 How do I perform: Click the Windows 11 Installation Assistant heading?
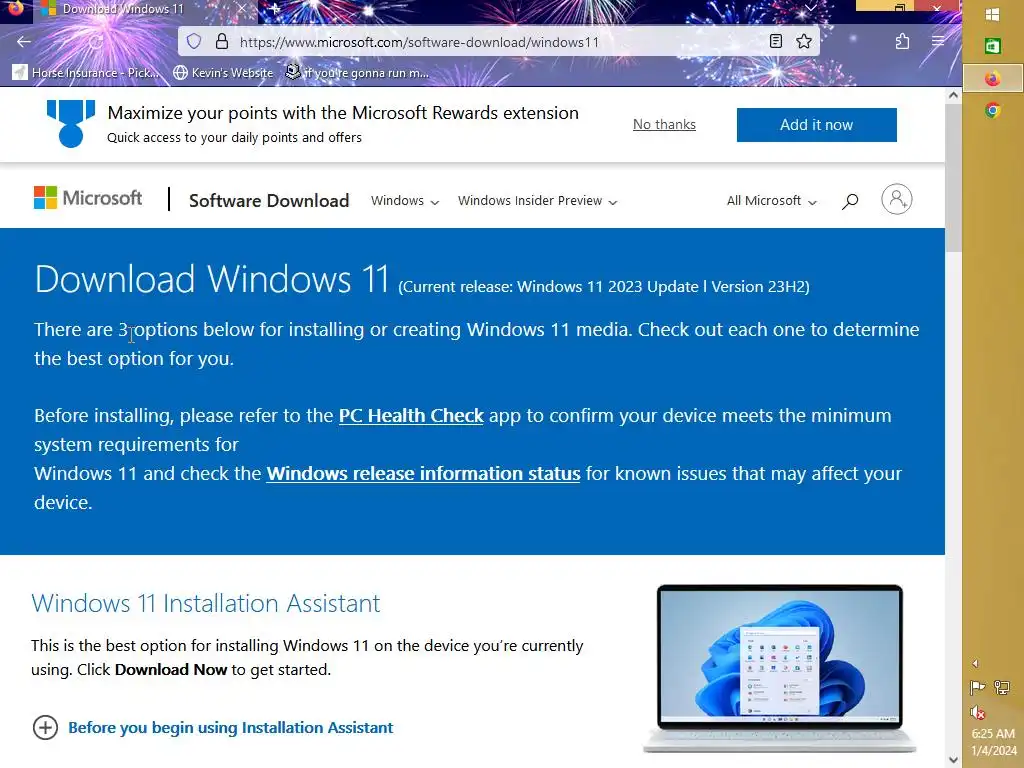coord(205,603)
